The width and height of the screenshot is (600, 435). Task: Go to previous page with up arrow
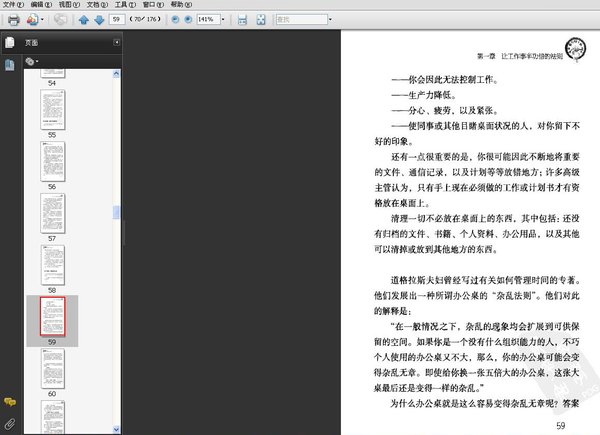tap(83, 19)
